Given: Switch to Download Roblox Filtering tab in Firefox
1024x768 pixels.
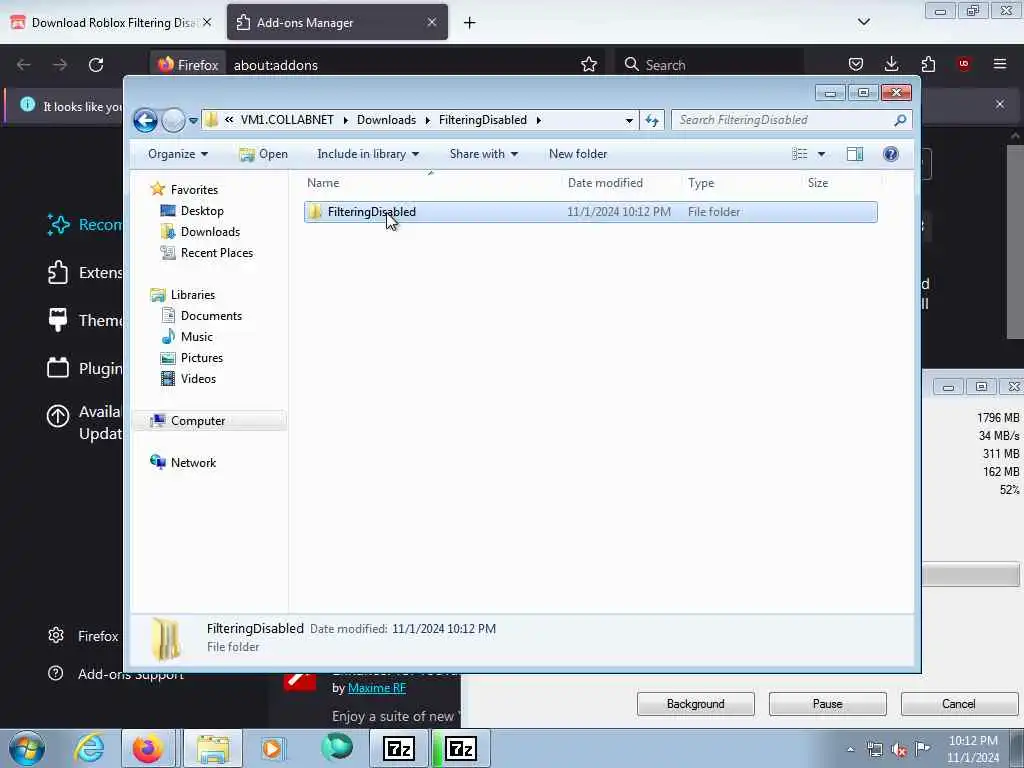Looking at the screenshot, I should click(112, 23).
